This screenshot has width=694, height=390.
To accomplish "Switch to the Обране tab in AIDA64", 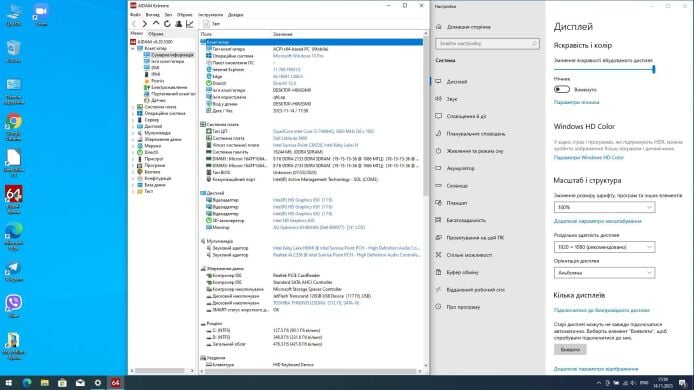I will click(156, 34).
